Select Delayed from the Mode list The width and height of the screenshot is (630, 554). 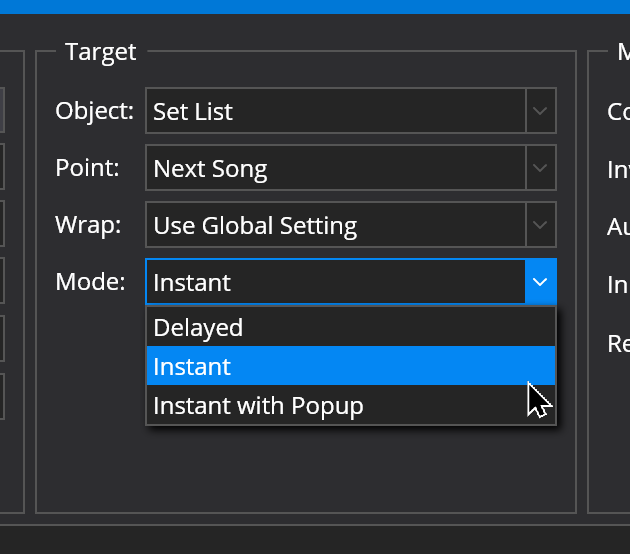pos(351,327)
